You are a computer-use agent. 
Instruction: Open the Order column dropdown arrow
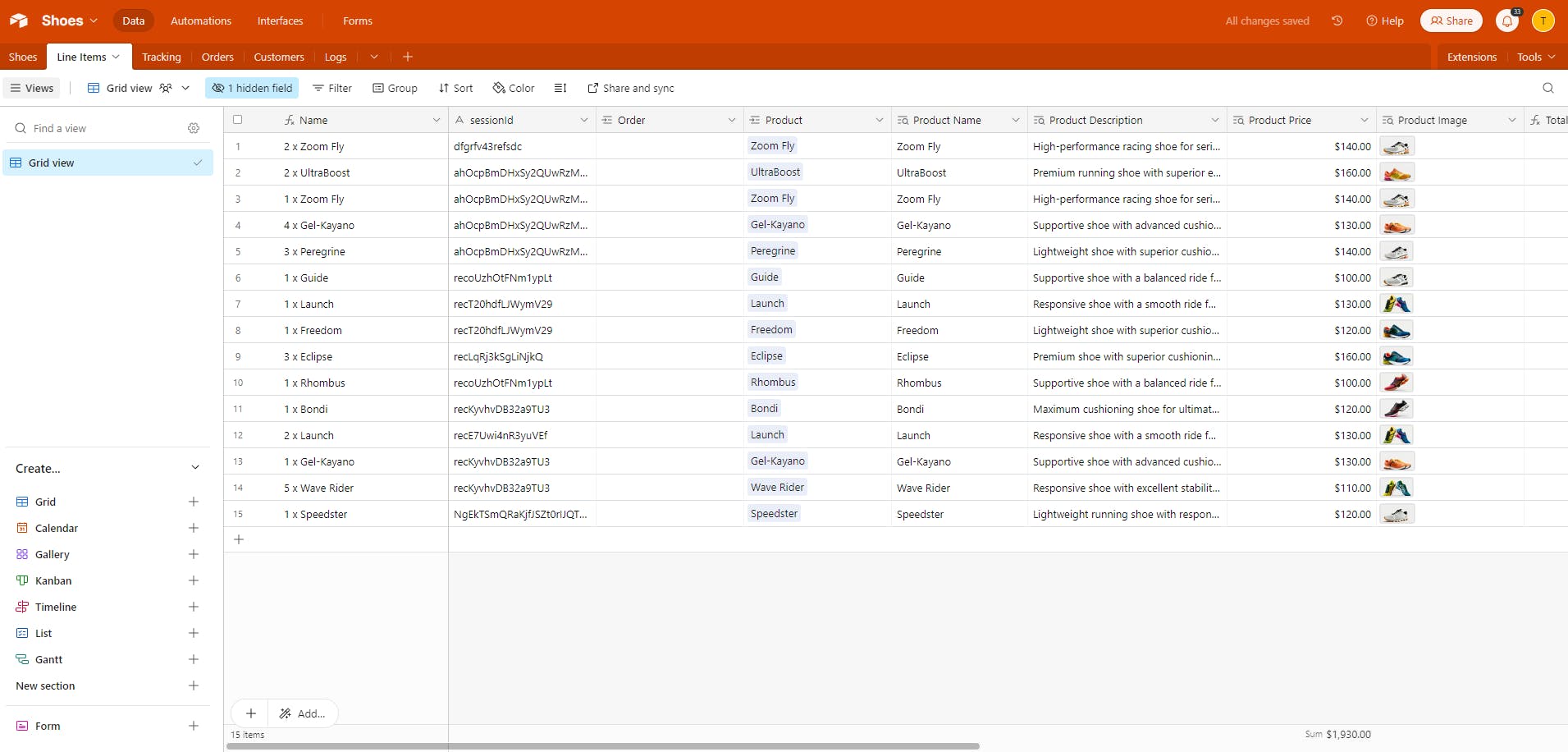coord(732,120)
